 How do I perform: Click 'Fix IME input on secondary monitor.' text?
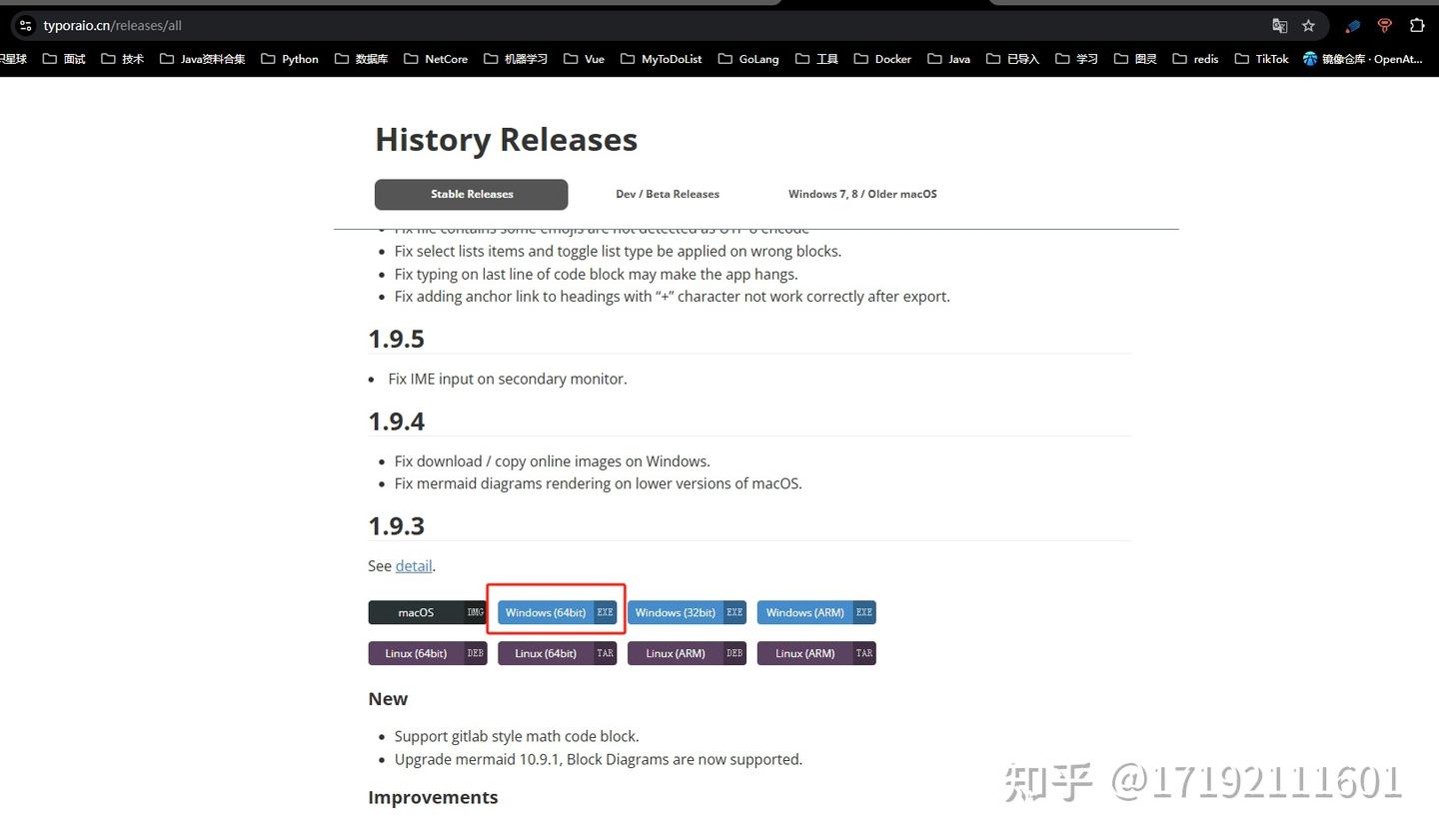pyautogui.click(x=508, y=379)
